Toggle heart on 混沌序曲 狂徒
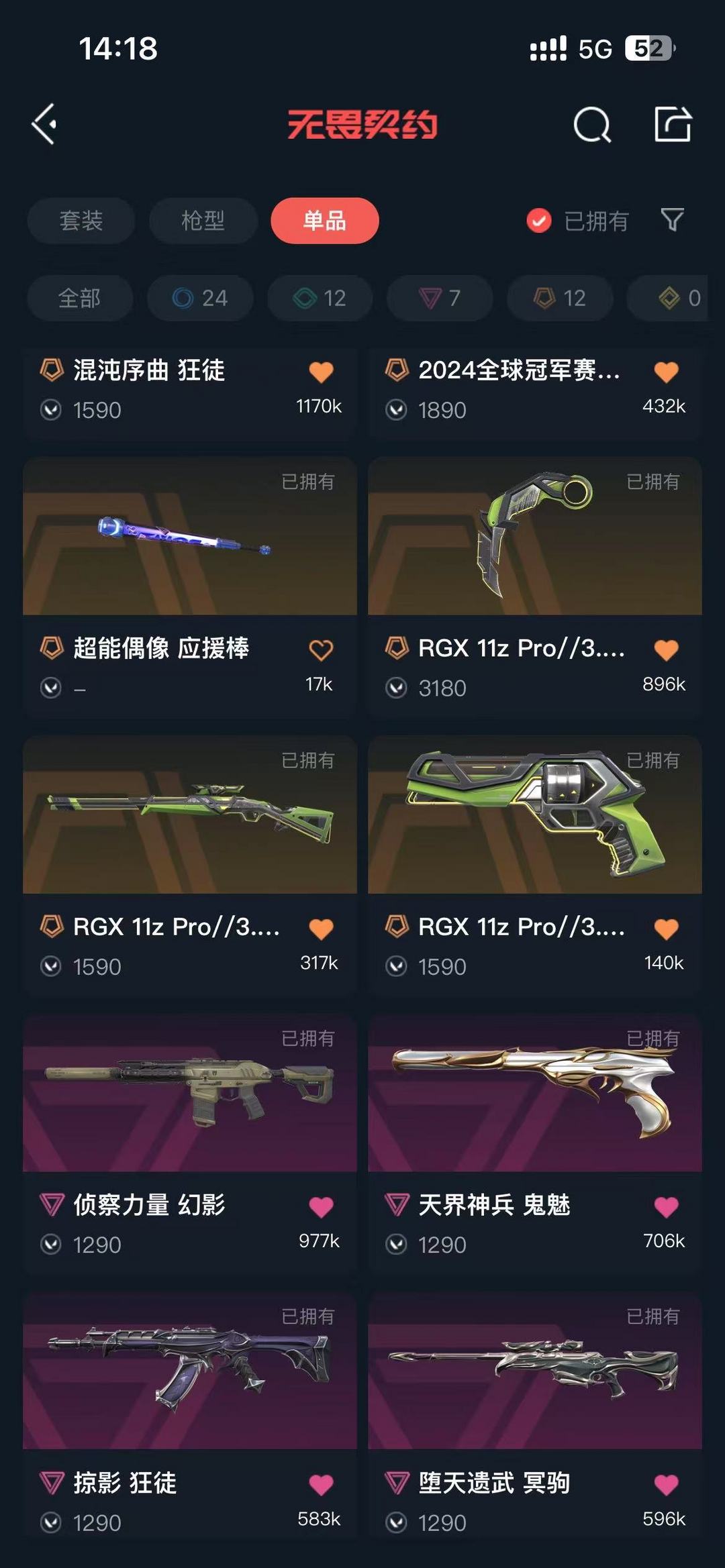This screenshot has height=1568, width=725. [x=321, y=371]
